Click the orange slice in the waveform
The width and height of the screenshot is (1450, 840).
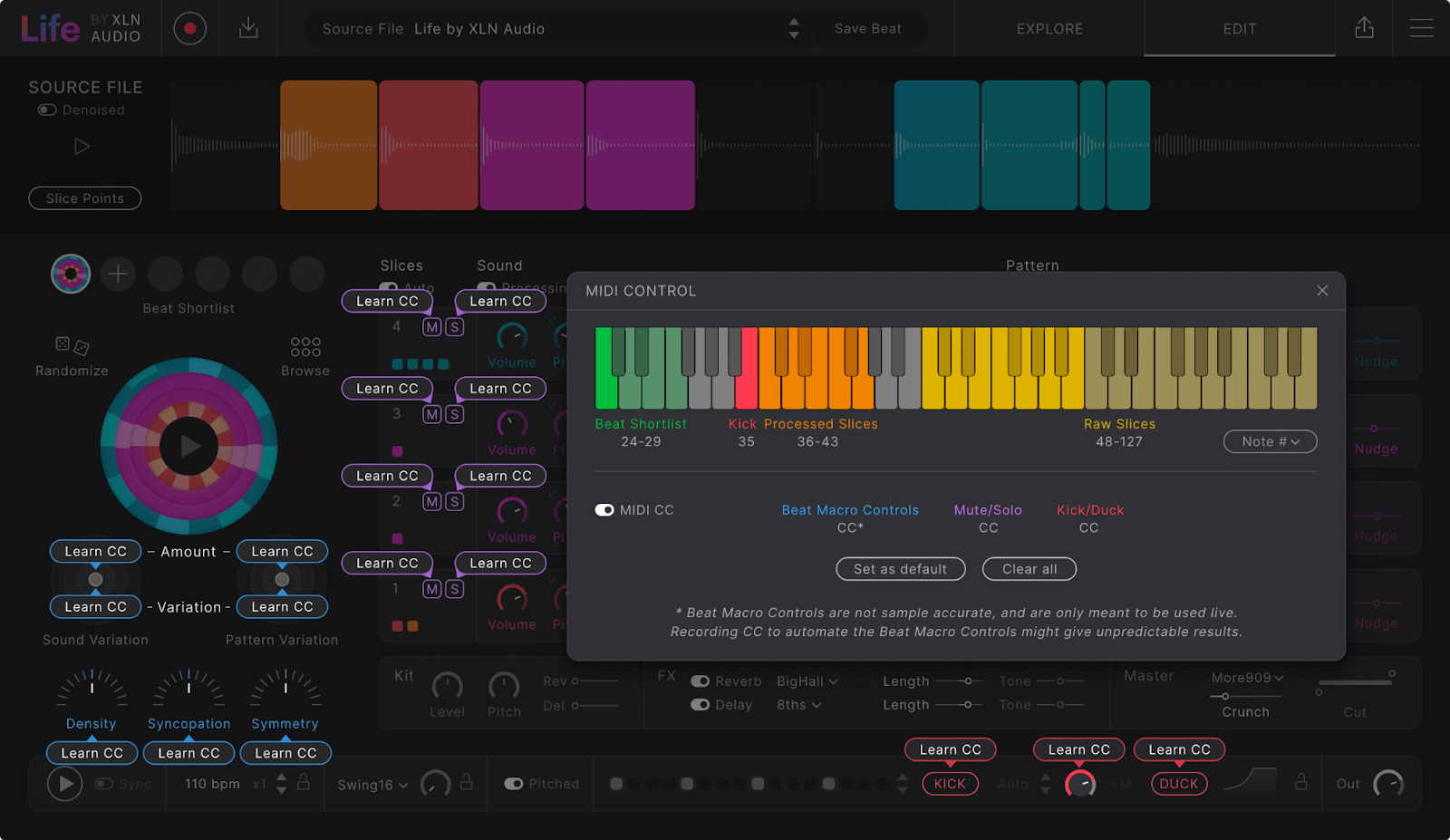[328, 145]
